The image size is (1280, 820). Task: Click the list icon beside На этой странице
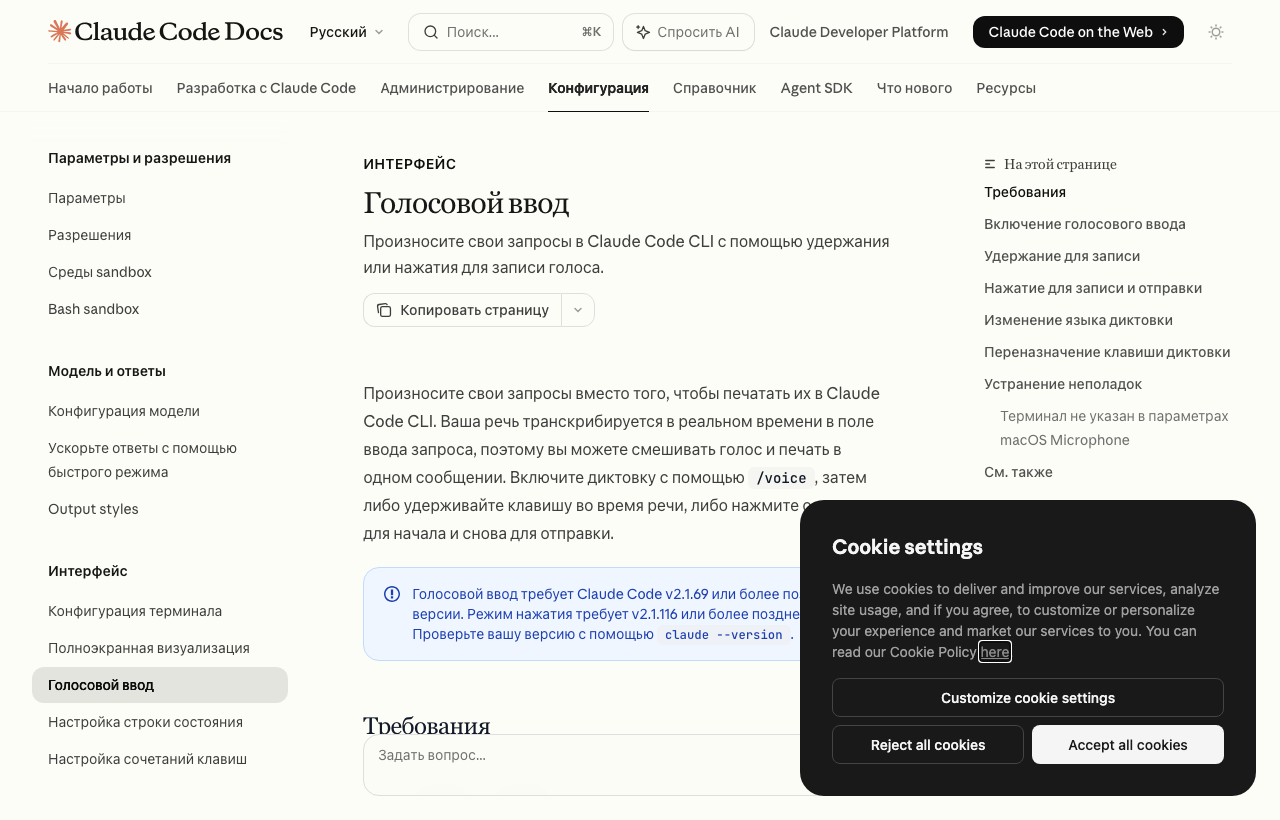pos(990,164)
